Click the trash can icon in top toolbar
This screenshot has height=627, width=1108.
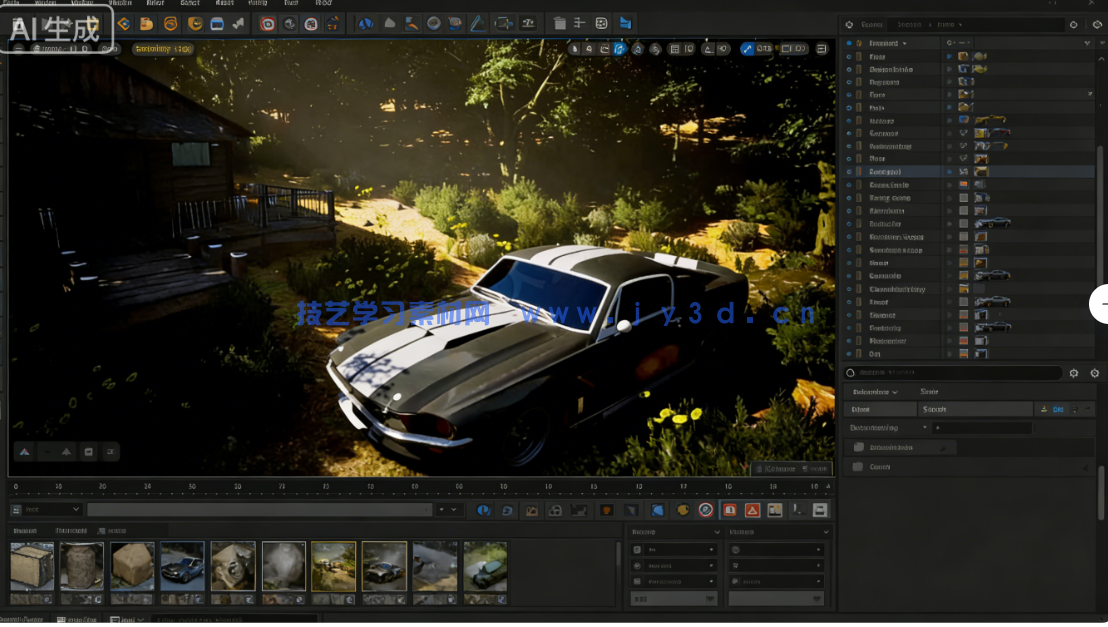pyautogui.click(x=559, y=23)
